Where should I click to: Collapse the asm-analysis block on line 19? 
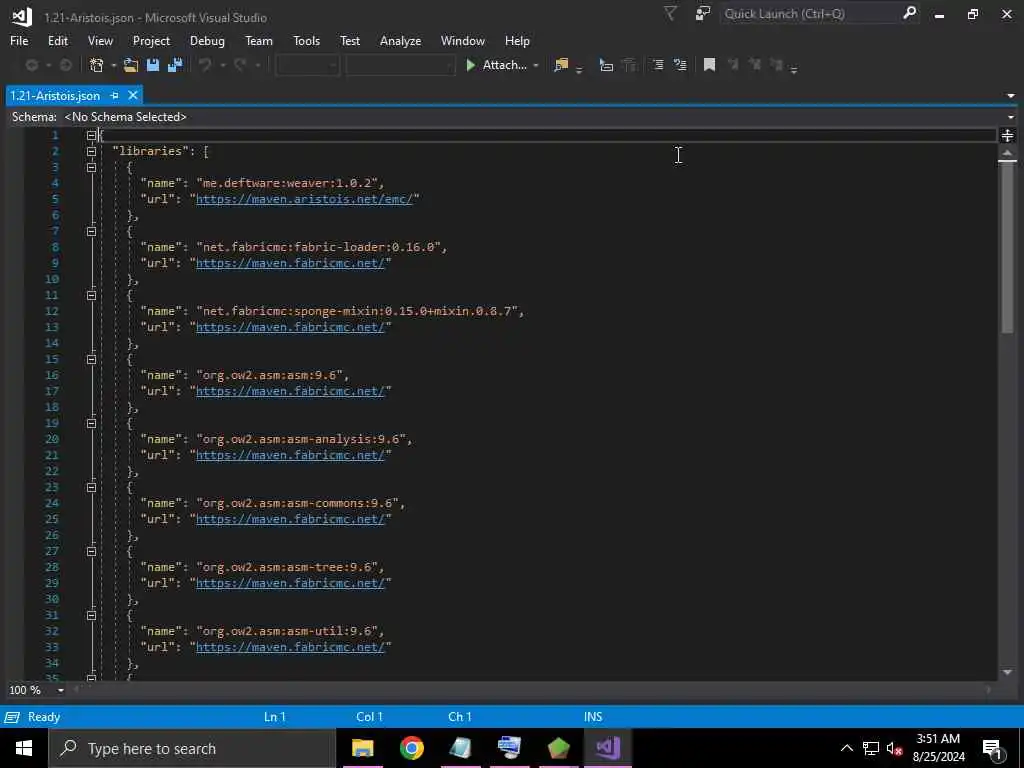point(91,423)
